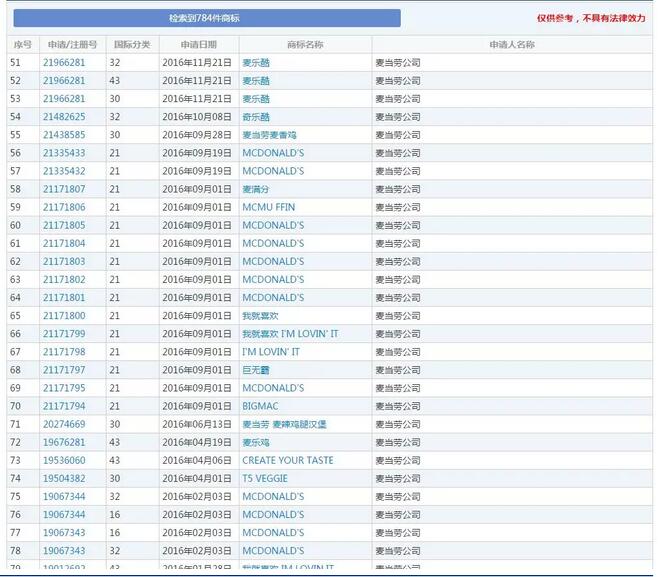
Task: Open the 麦当劳麦香鸡 trademark link
Action: 269,135
